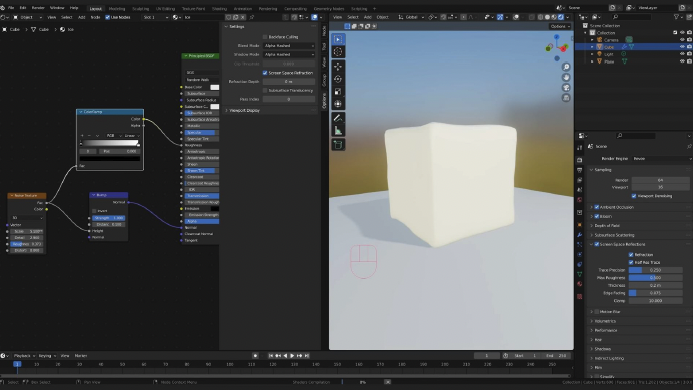Toggle the Bloom checkbox
693x390 pixels.
tap(597, 216)
